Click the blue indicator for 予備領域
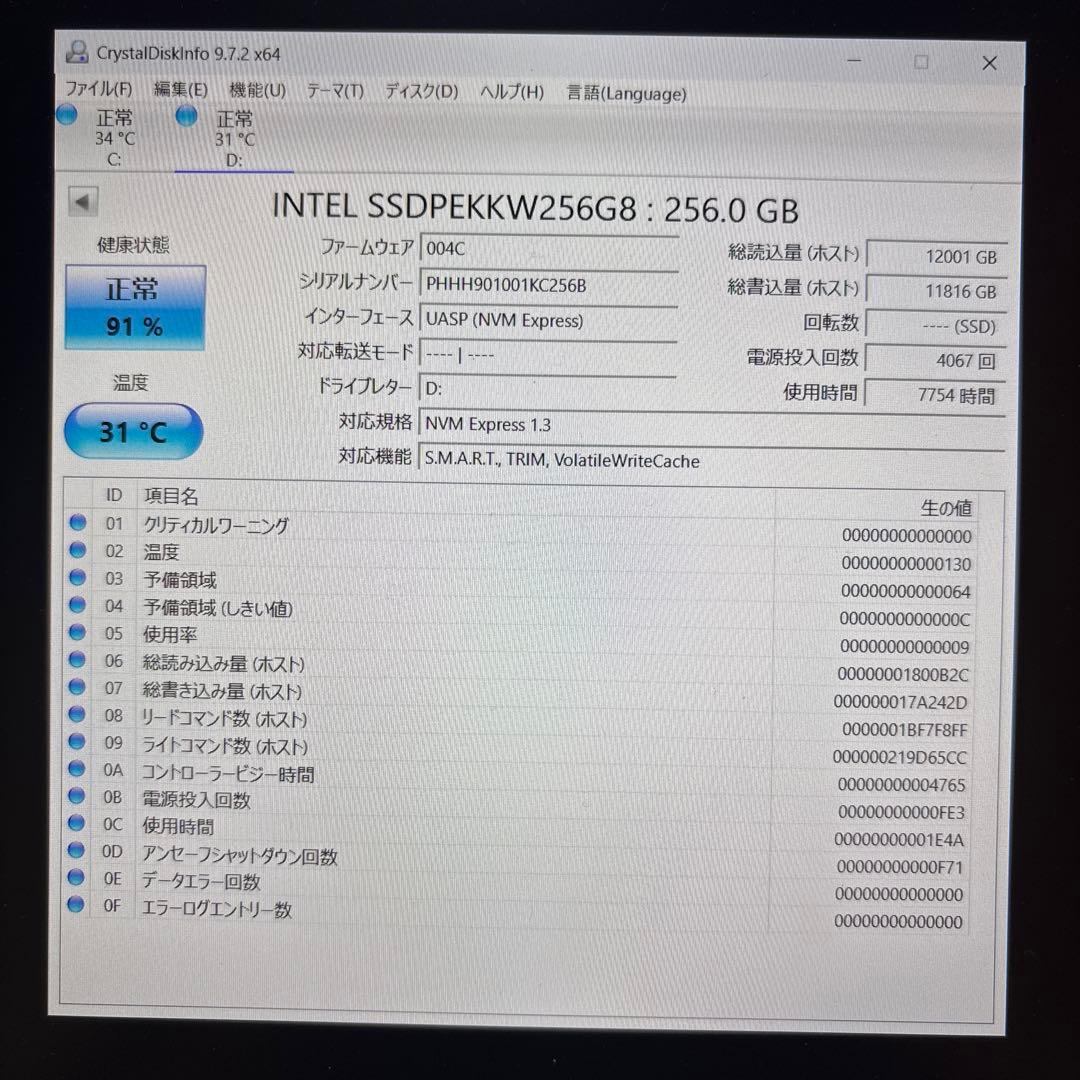 [77, 578]
